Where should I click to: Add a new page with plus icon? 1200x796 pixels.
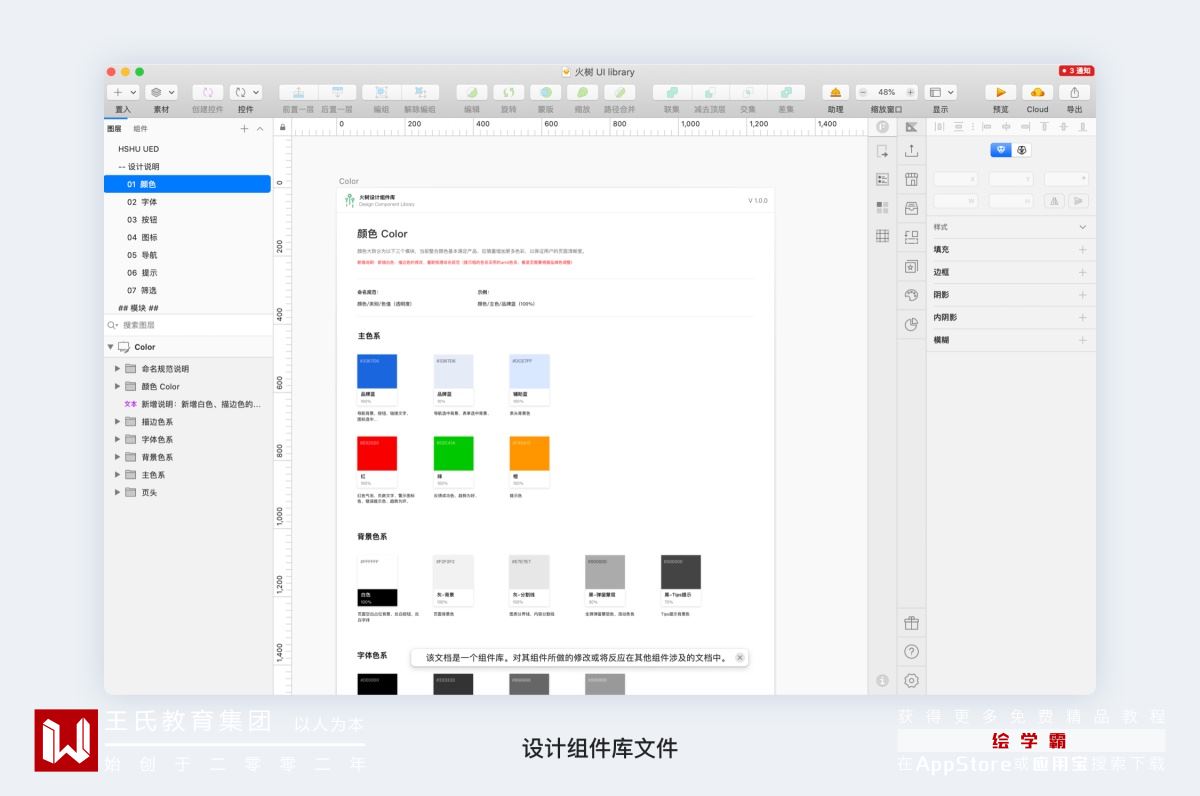tap(244, 129)
